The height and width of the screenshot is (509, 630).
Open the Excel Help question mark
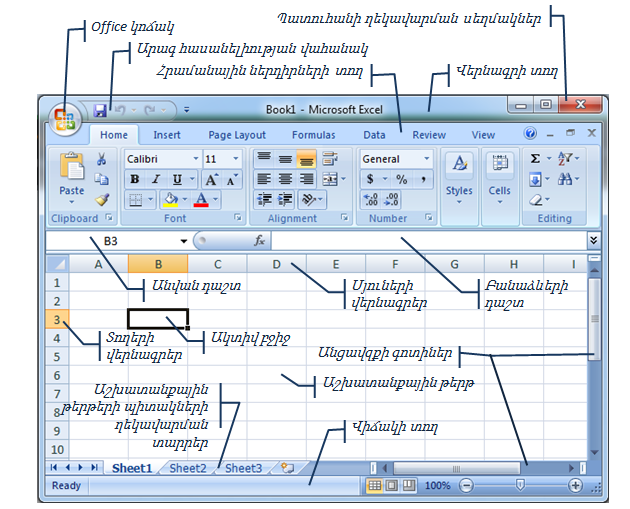point(530,134)
